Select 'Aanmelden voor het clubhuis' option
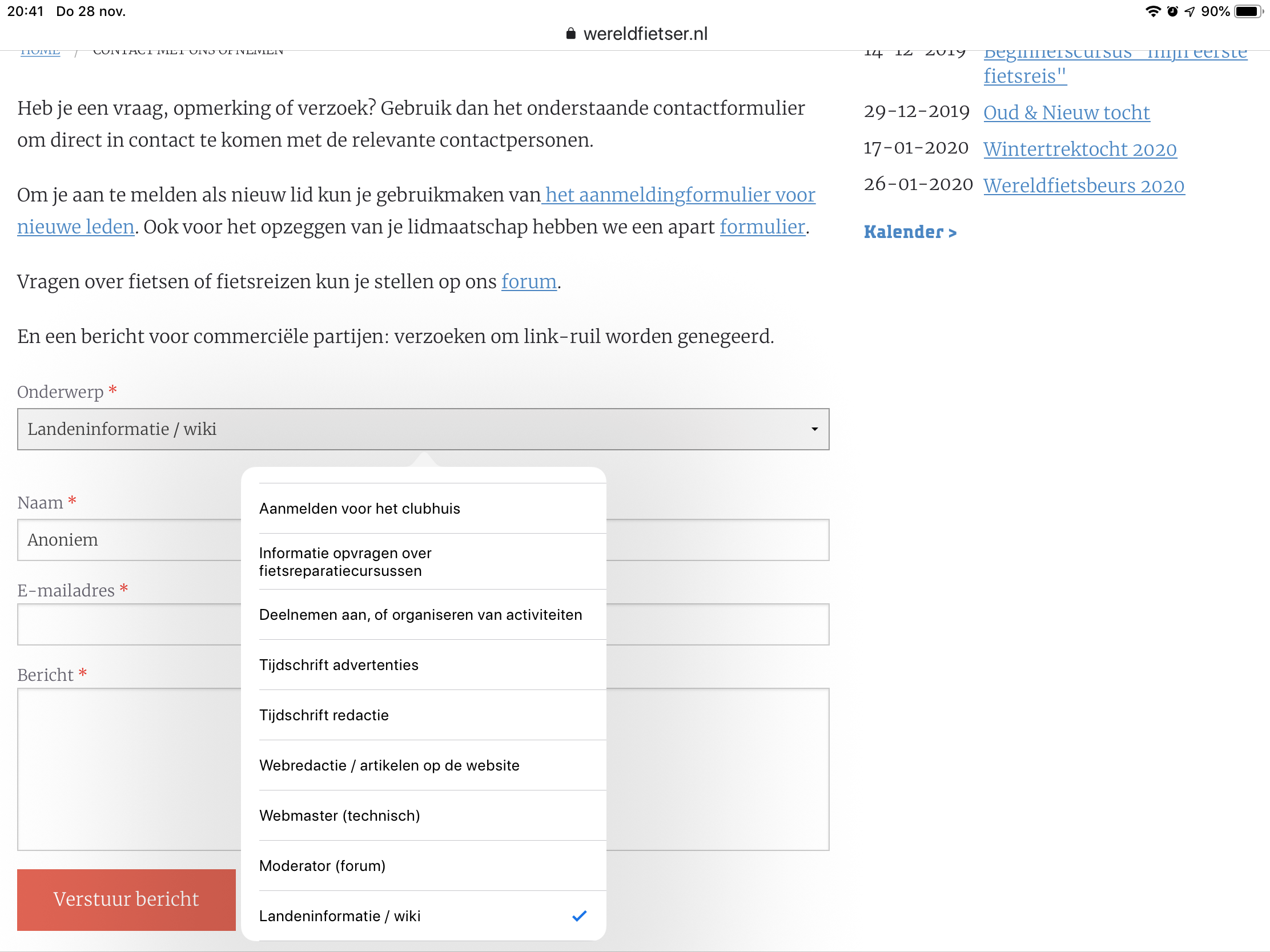 [x=359, y=509]
